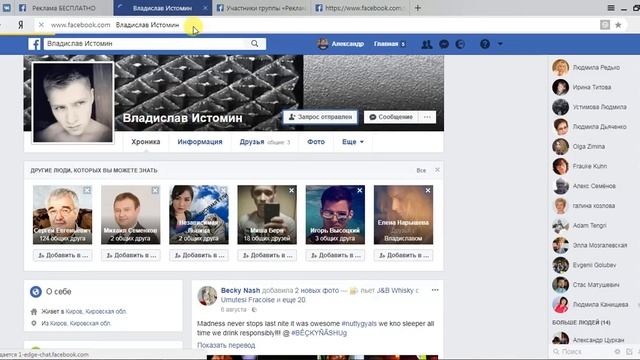Dismiss the Игорь Высоцкий suggestion card
Viewport: 640px width, 360px height.
point(360,190)
